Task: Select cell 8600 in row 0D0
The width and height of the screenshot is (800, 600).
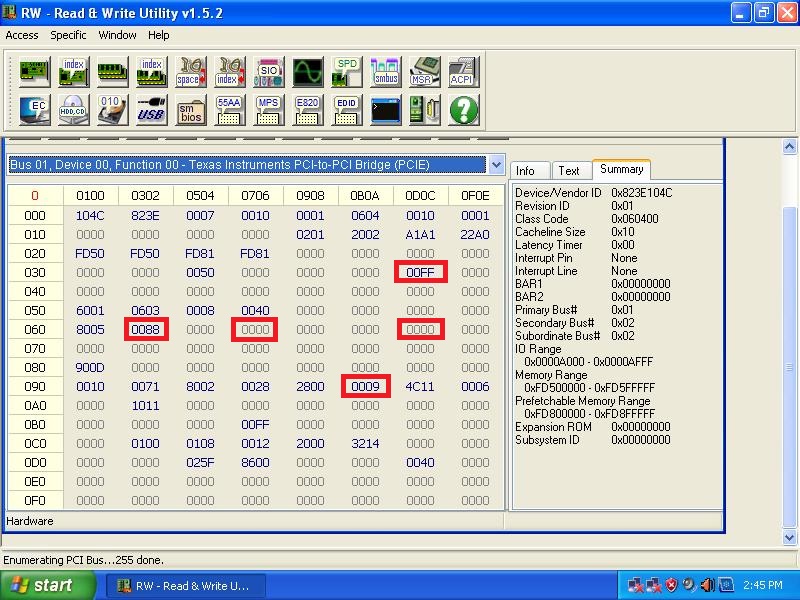Action: pos(255,463)
